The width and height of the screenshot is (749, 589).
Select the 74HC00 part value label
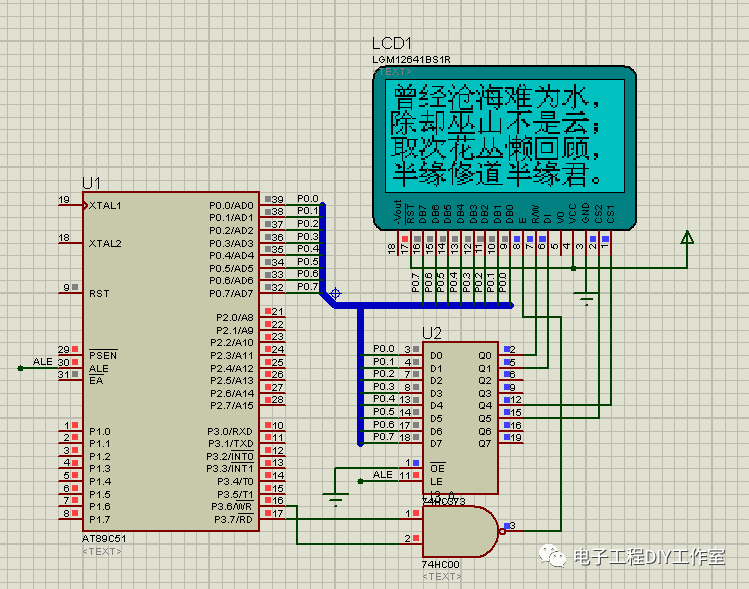click(440, 565)
